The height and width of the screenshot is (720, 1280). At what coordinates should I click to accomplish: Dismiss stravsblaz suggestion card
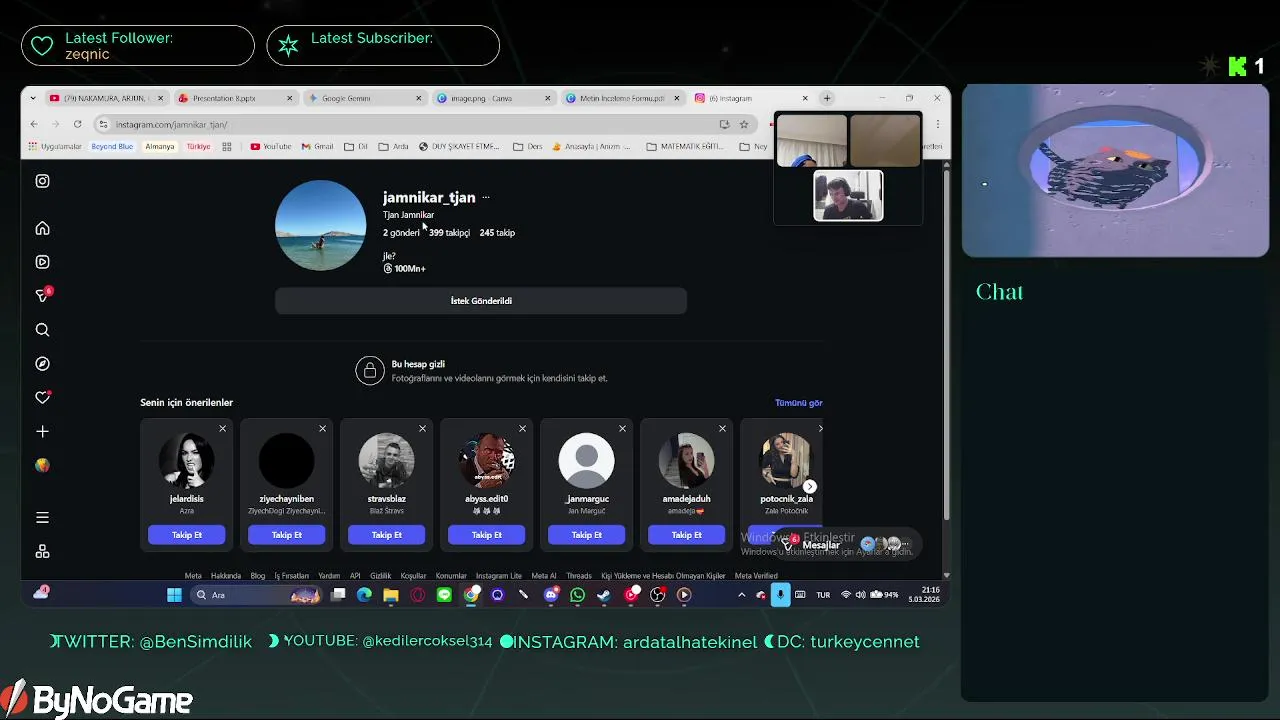[422, 428]
